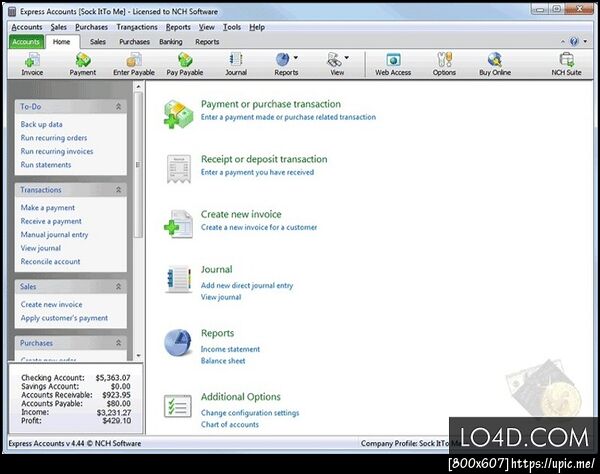
Task: Click Reconcile account link
Action: point(51,262)
